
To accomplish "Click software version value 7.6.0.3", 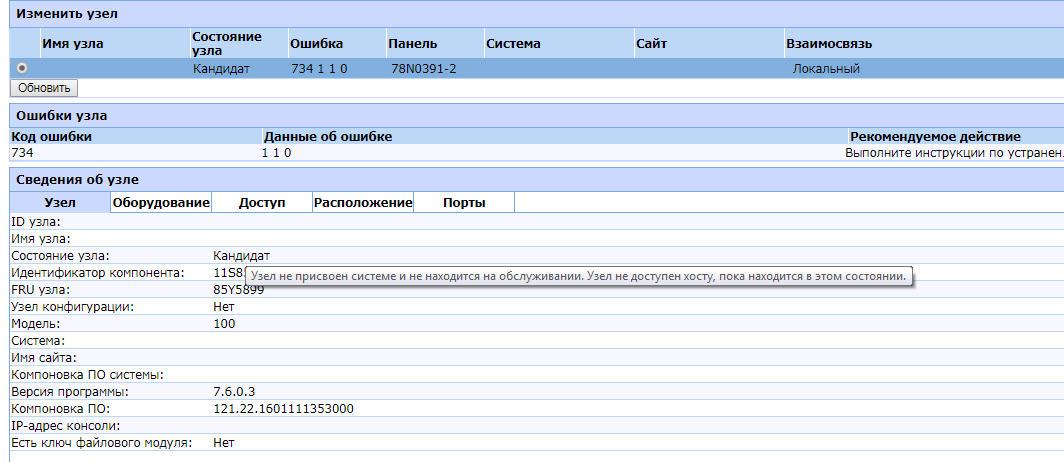I will click(x=235, y=391).
